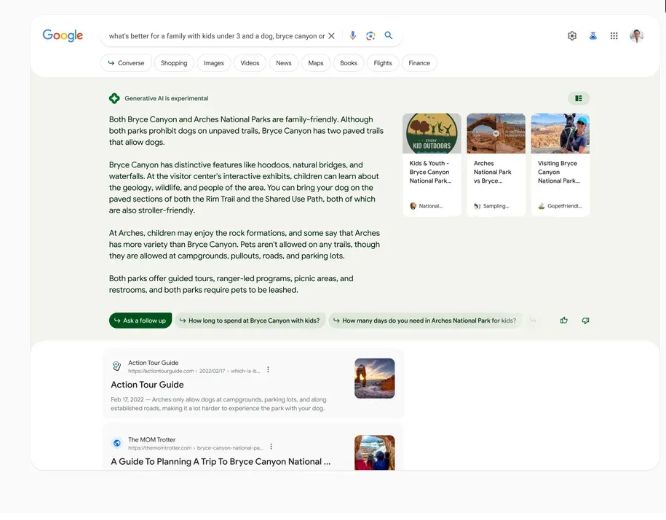Open Google Lens image search
This screenshot has height=520, width=666.
tap(370, 36)
